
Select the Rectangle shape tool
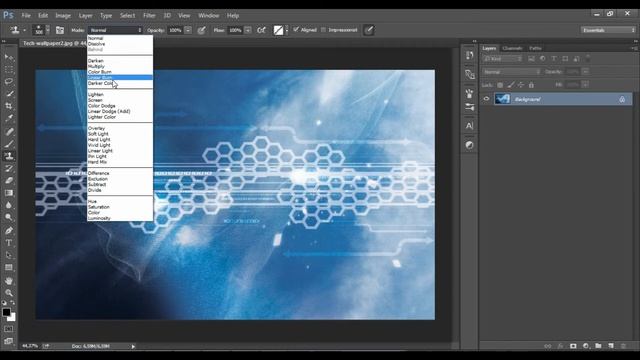pos(9,268)
